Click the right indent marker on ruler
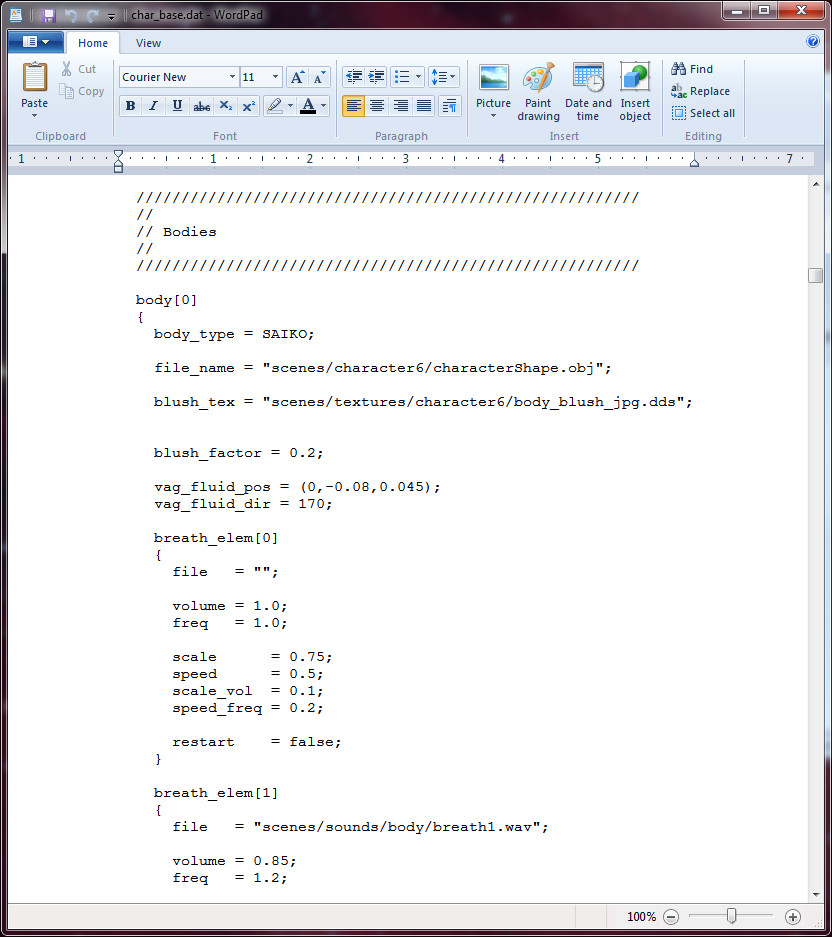This screenshot has height=937, width=832. coord(694,161)
